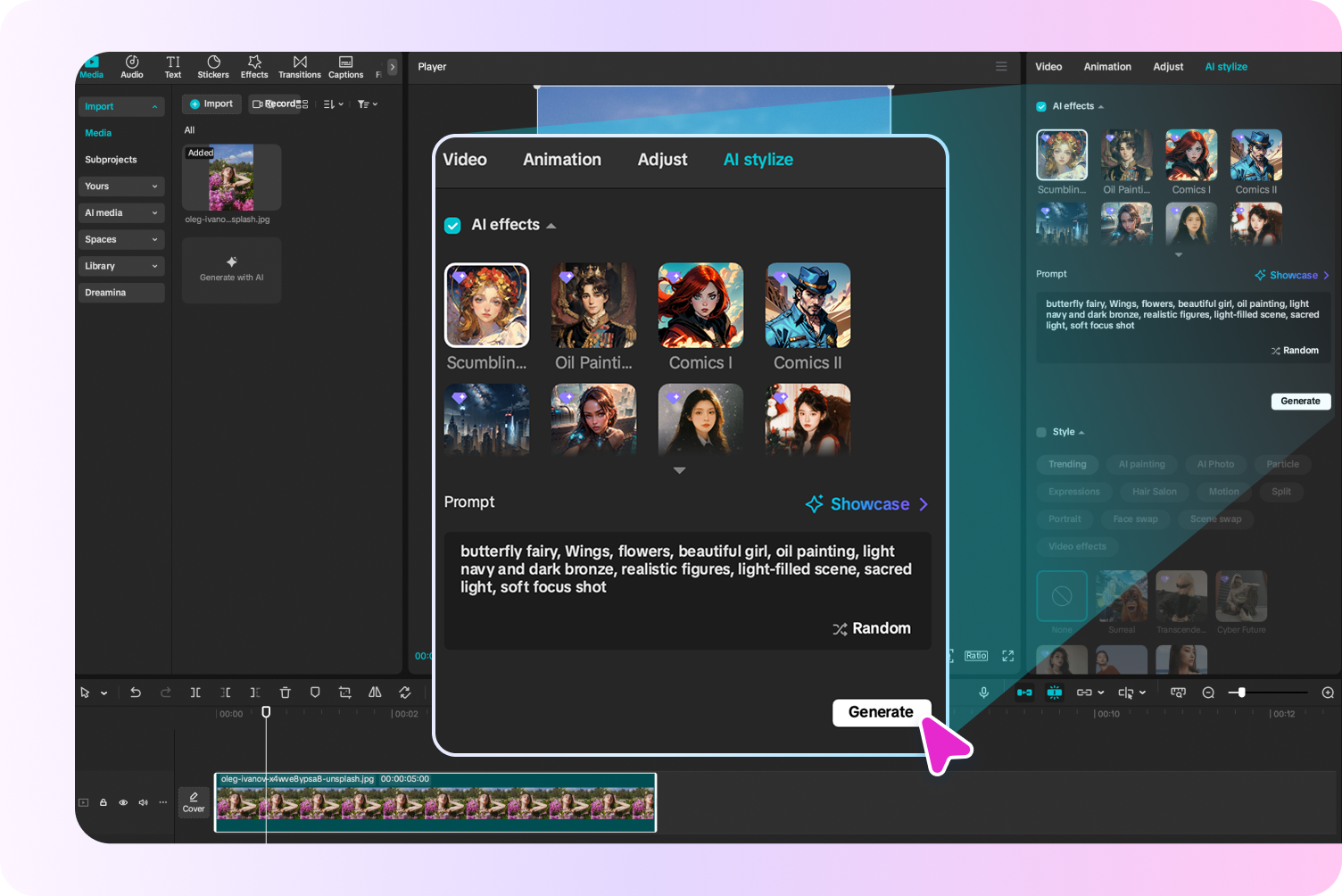This screenshot has height=896, width=1342.
Task: Uncheck AI effects in the right panel
Action: [1041, 106]
